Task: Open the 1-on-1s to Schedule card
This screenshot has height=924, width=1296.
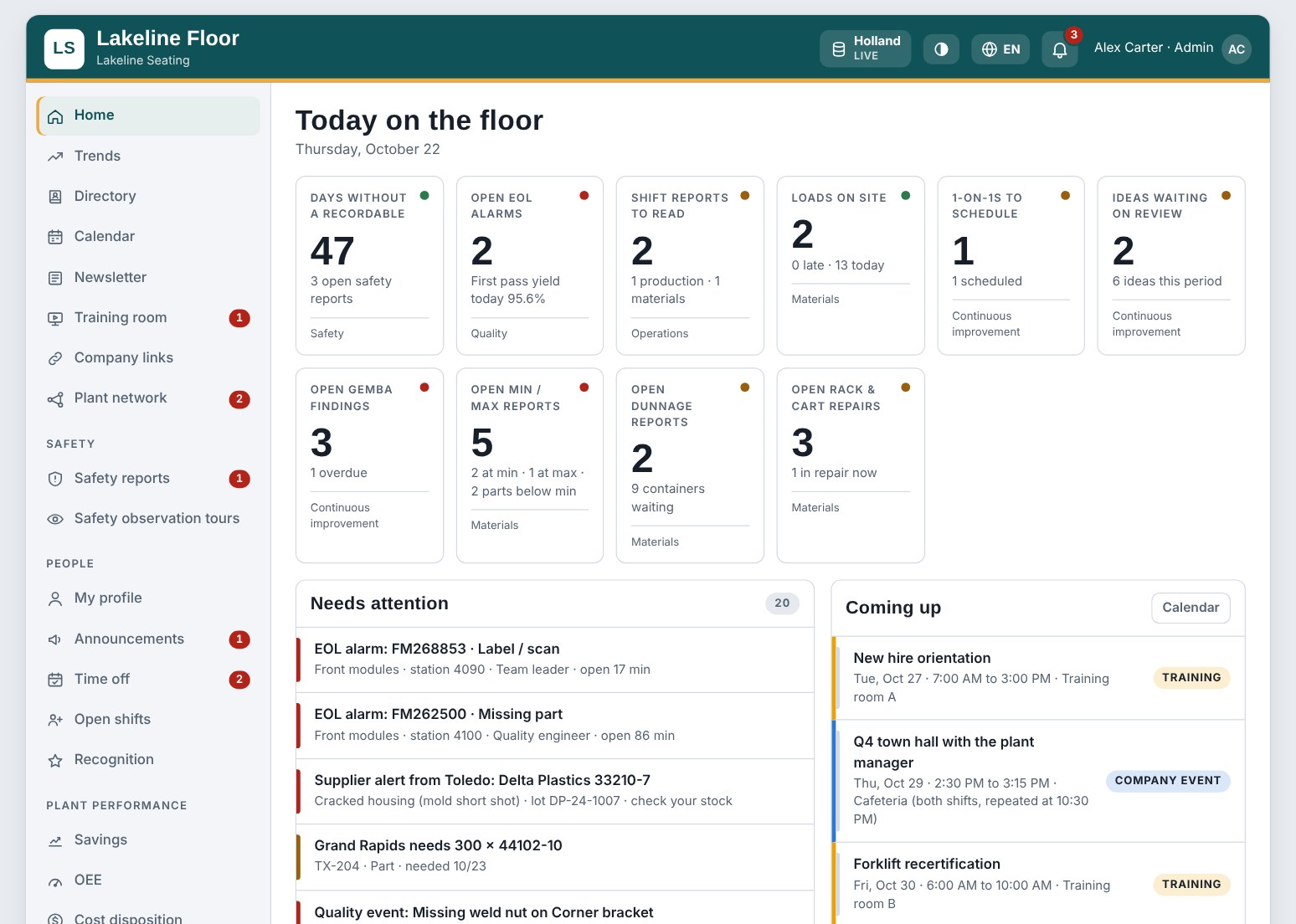Action: [1011, 265]
